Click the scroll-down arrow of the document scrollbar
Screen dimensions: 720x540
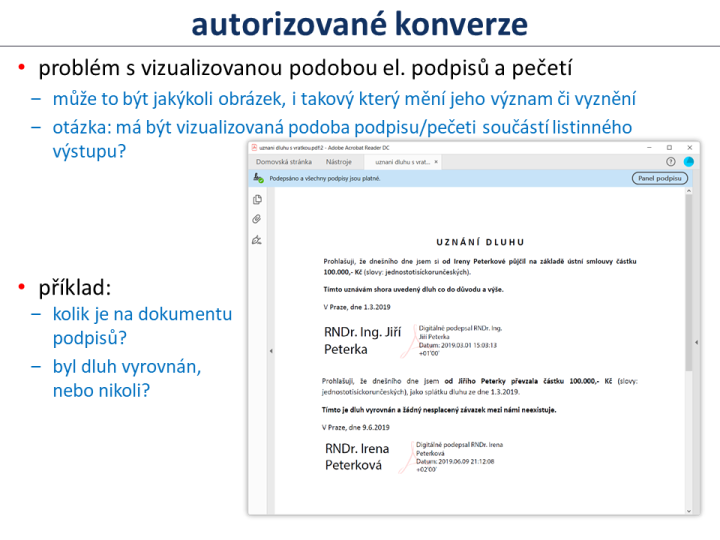[689, 511]
